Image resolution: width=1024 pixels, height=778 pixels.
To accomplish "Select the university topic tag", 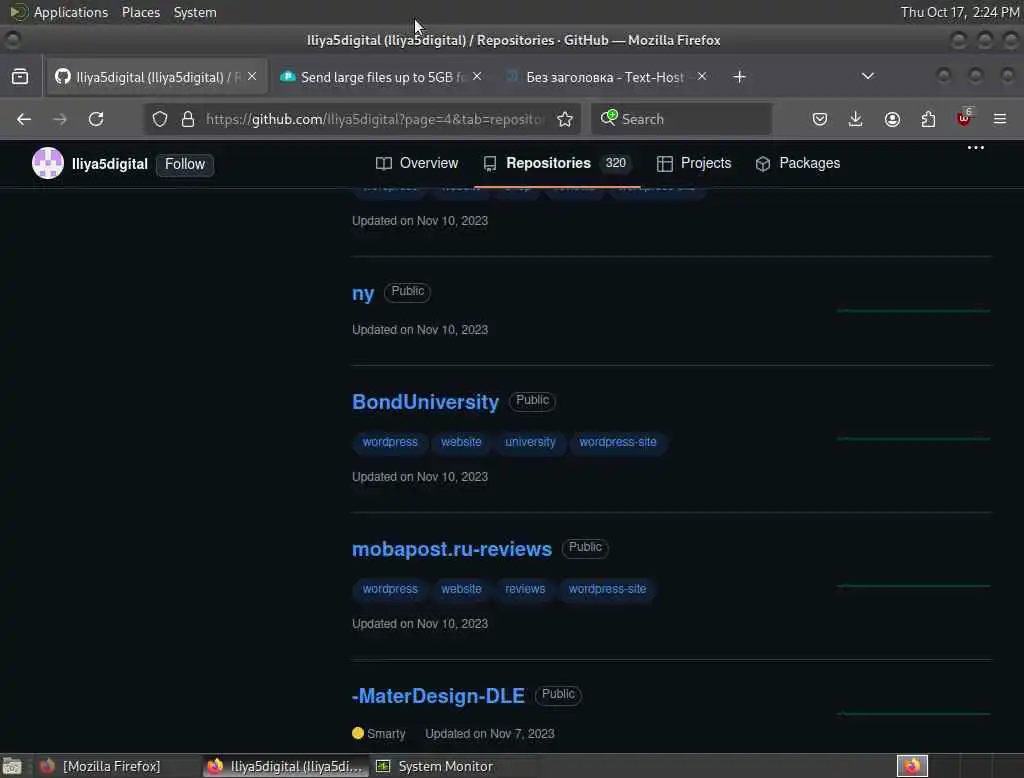I will pyautogui.click(x=530, y=442).
